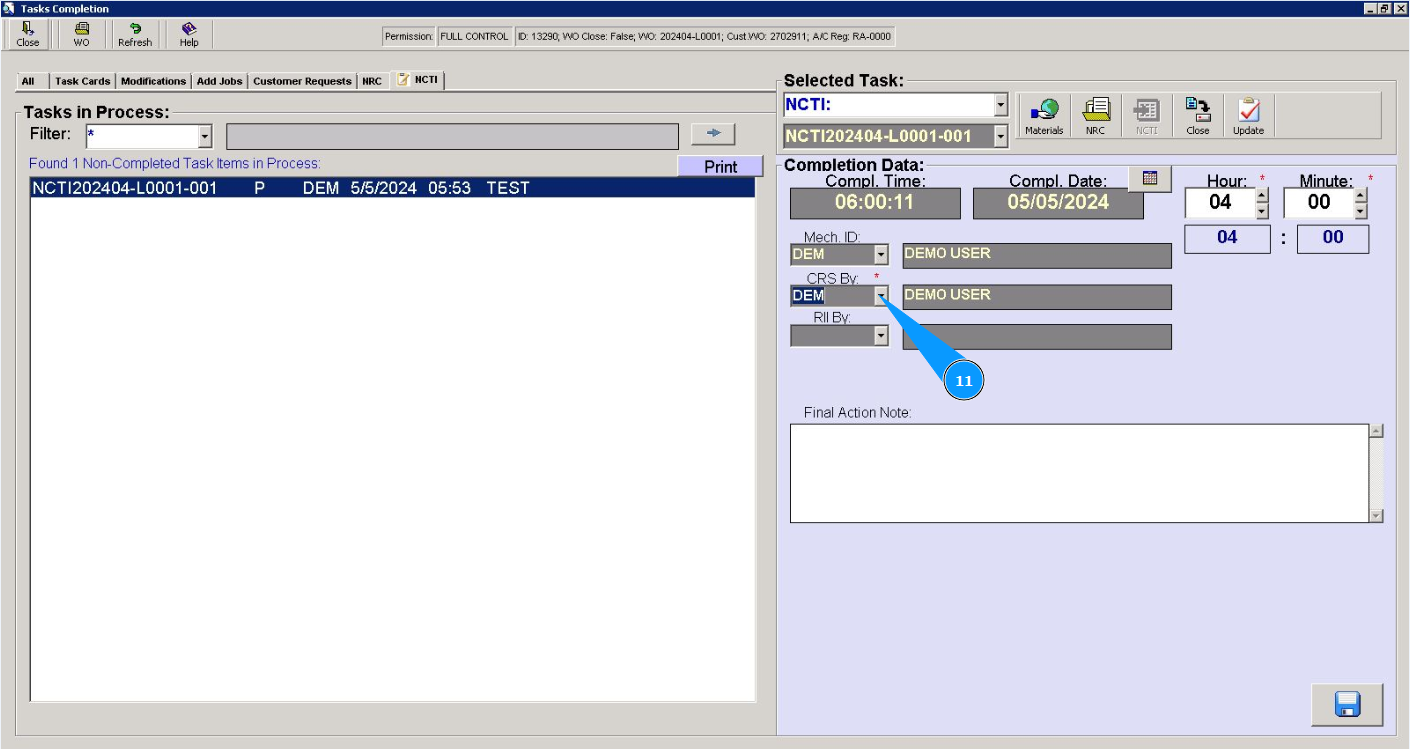
Task: Expand the NCTI: task type dropdown
Action: [1001, 105]
